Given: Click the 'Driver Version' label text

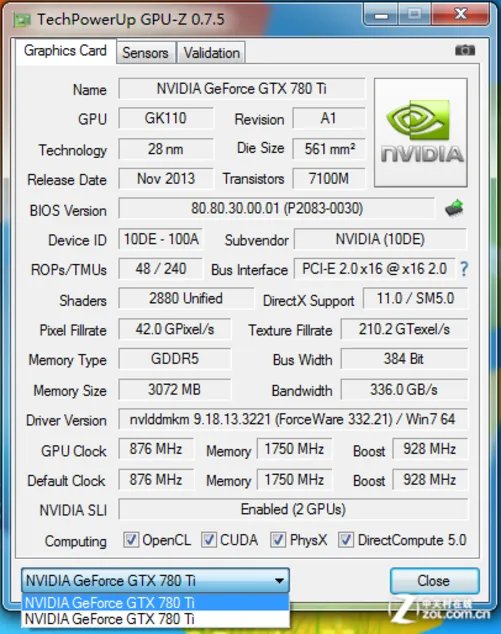Looking at the screenshot, I should [66, 421].
